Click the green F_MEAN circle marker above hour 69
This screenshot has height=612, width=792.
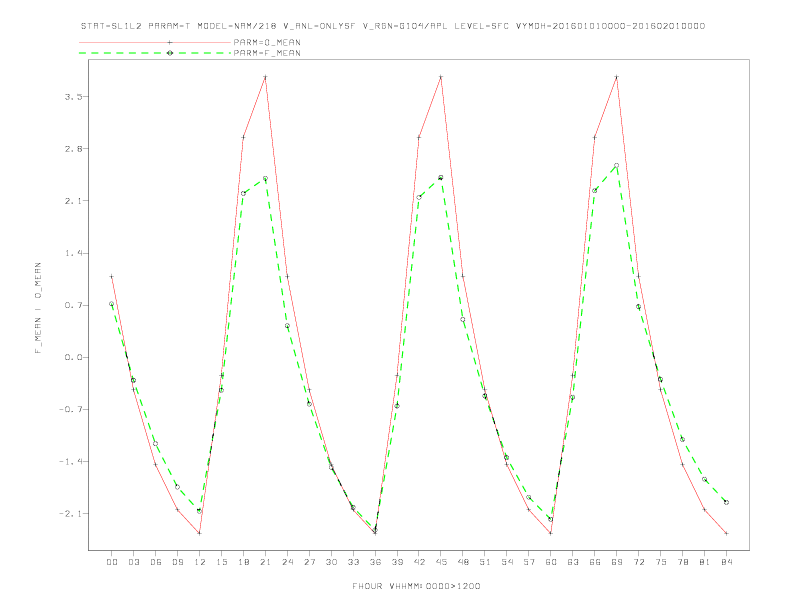click(x=617, y=166)
